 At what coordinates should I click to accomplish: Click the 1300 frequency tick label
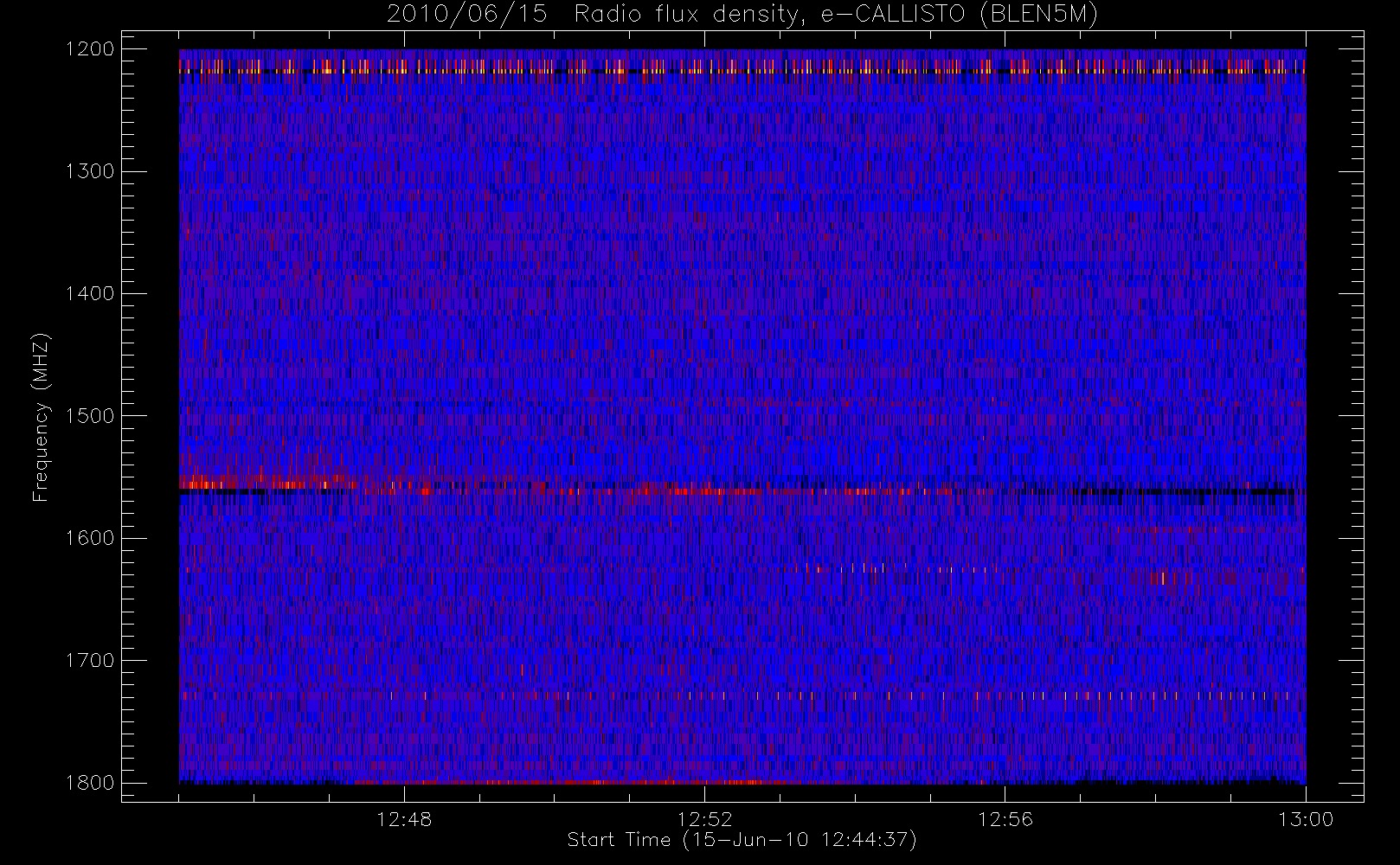(x=90, y=171)
